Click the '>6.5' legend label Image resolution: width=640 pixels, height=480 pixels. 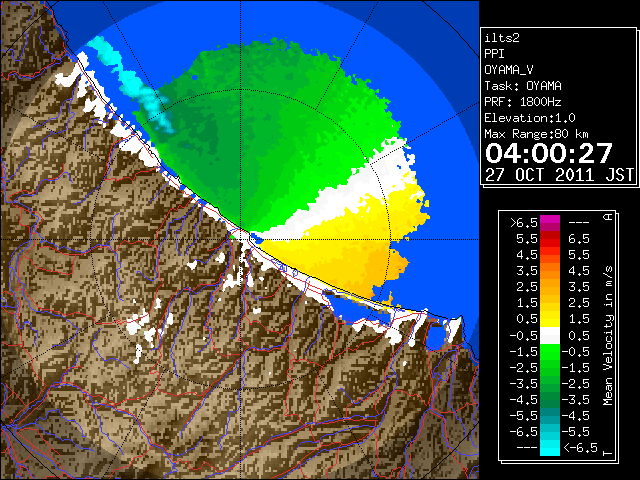coord(524,223)
